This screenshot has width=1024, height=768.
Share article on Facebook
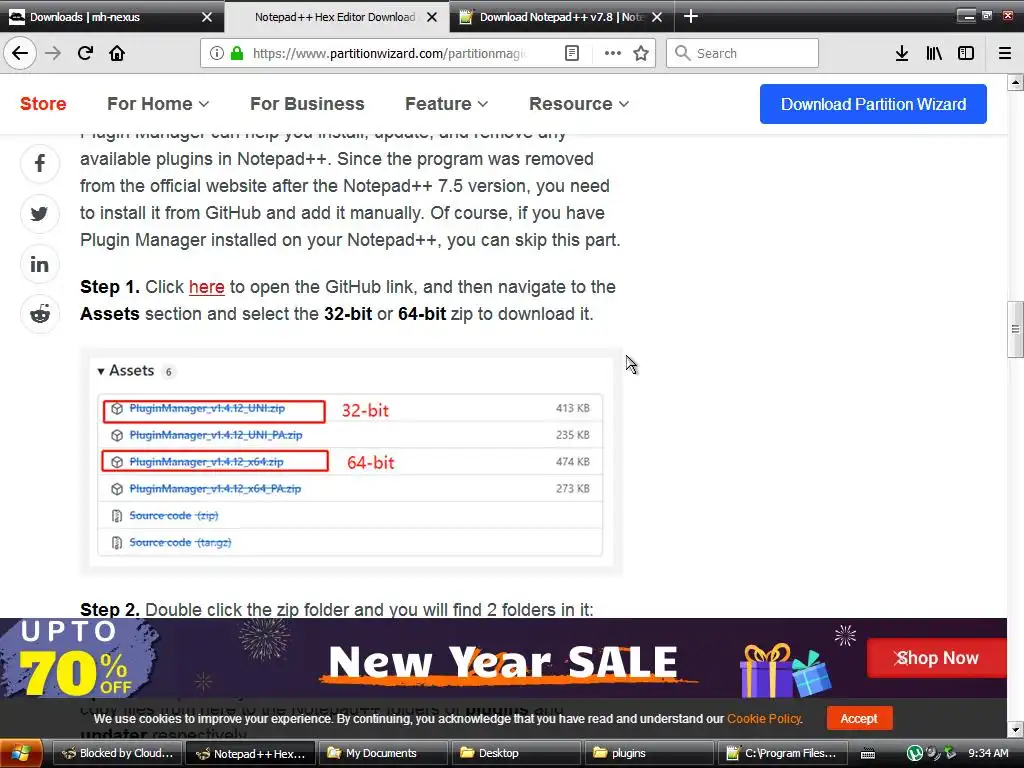pyautogui.click(x=40, y=163)
